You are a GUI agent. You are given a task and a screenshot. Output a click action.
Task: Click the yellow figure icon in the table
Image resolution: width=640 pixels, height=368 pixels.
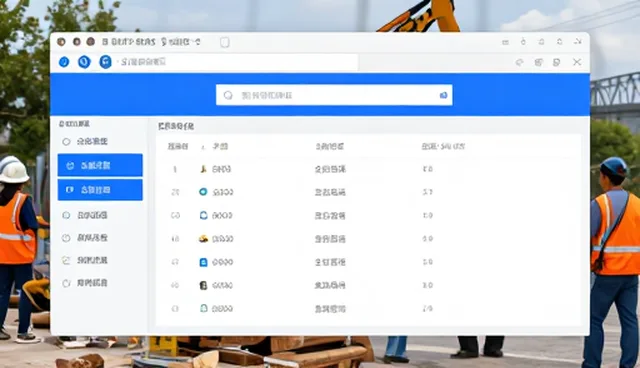203,169
